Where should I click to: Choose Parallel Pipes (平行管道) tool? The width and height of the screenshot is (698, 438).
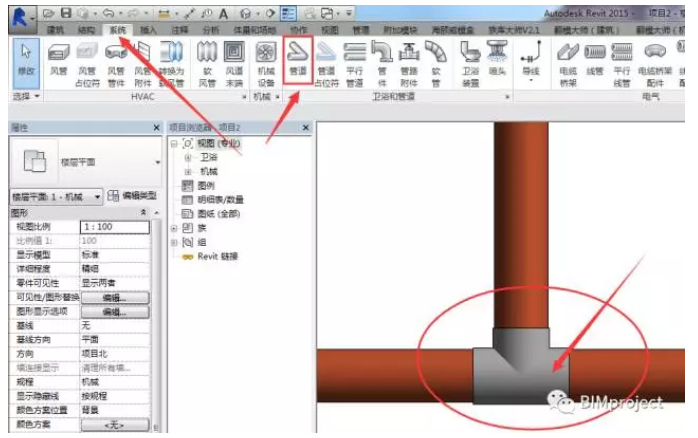pos(355,64)
